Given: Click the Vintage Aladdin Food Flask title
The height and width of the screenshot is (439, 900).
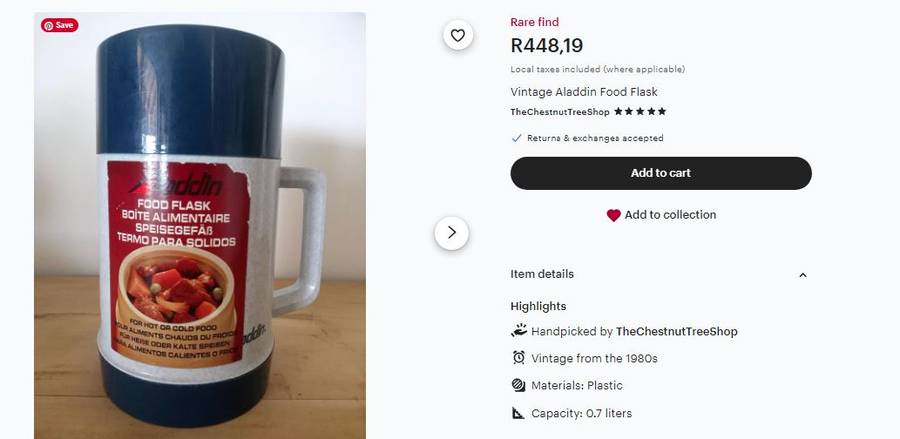Looking at the screenshot, I should point(582,92).
